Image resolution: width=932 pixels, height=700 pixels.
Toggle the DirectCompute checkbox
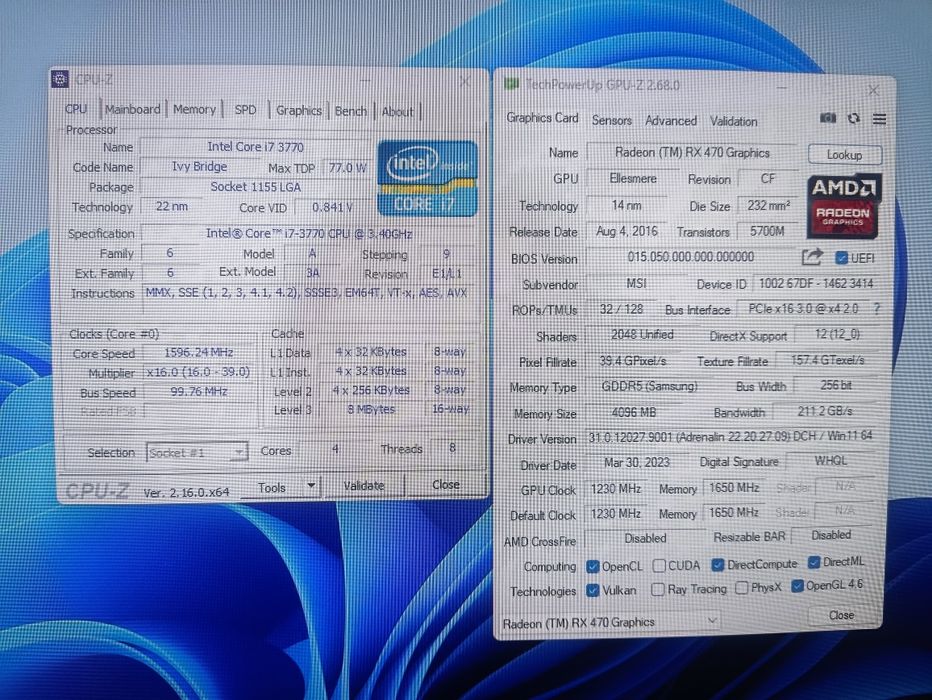[717, 565]
